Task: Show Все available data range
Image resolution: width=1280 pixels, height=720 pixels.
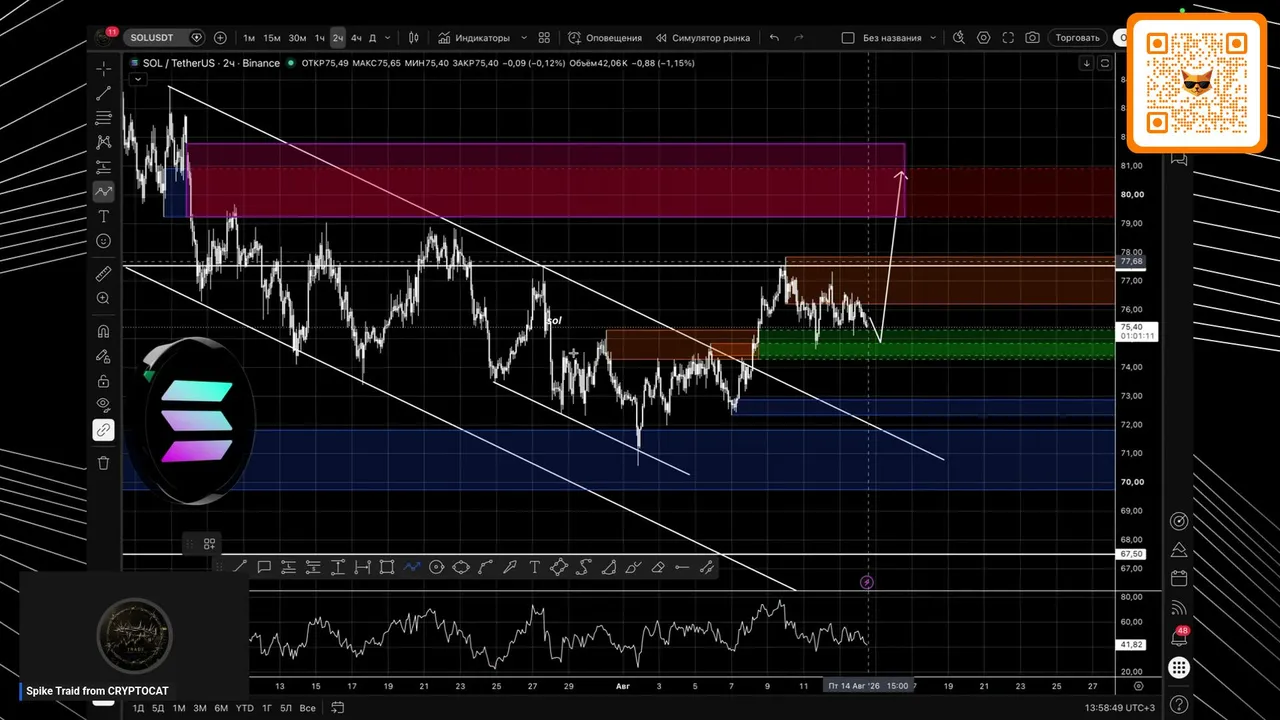Action: [308, 708]
